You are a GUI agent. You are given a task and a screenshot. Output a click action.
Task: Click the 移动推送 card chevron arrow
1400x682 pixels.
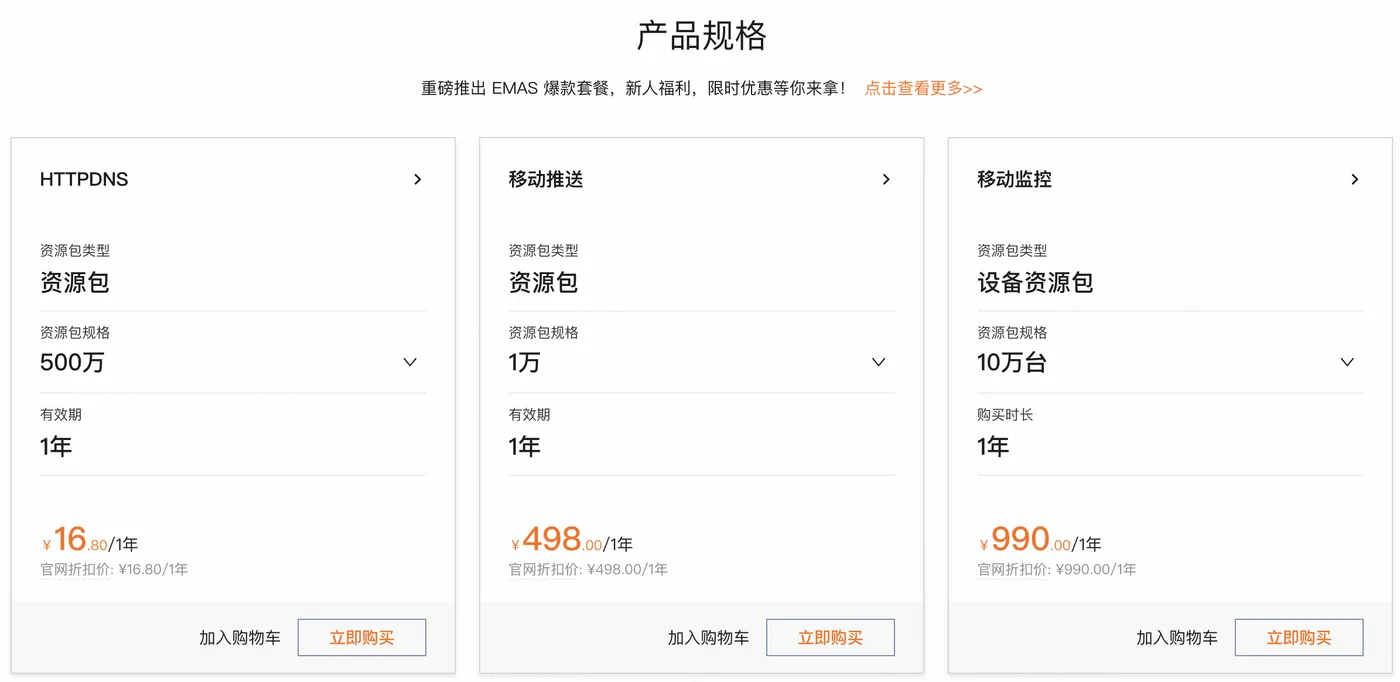(886, 179)
